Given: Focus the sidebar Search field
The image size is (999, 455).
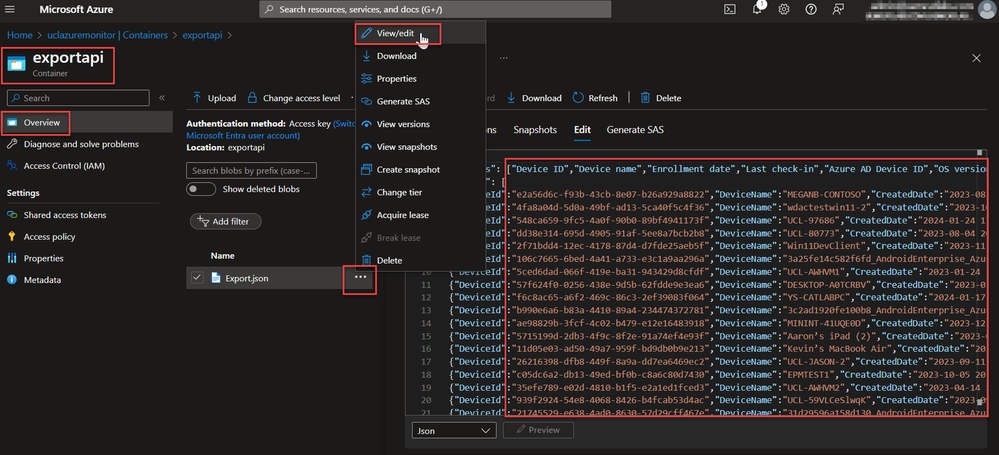Looking at the screenshot, I should (x=78, y=98).
